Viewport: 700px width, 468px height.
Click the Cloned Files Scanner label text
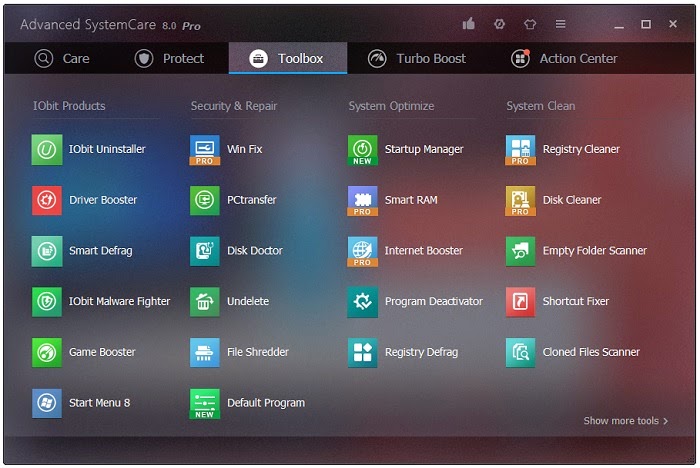(x=591, y=352)
